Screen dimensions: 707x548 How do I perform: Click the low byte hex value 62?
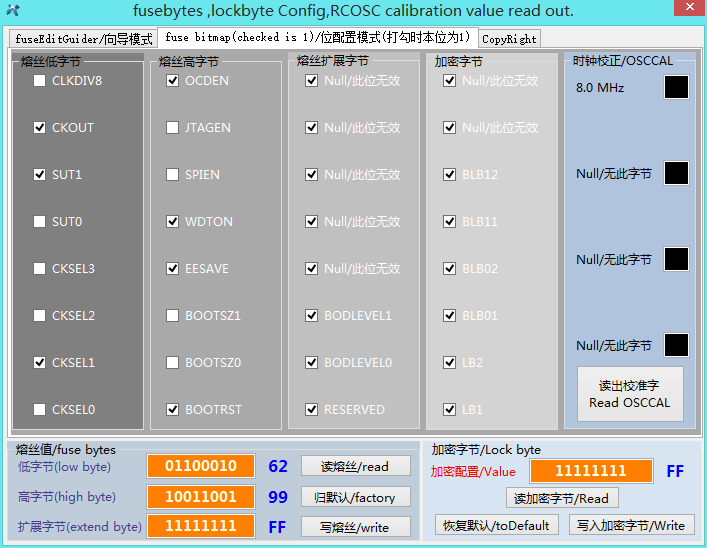[x=278, y=466]
